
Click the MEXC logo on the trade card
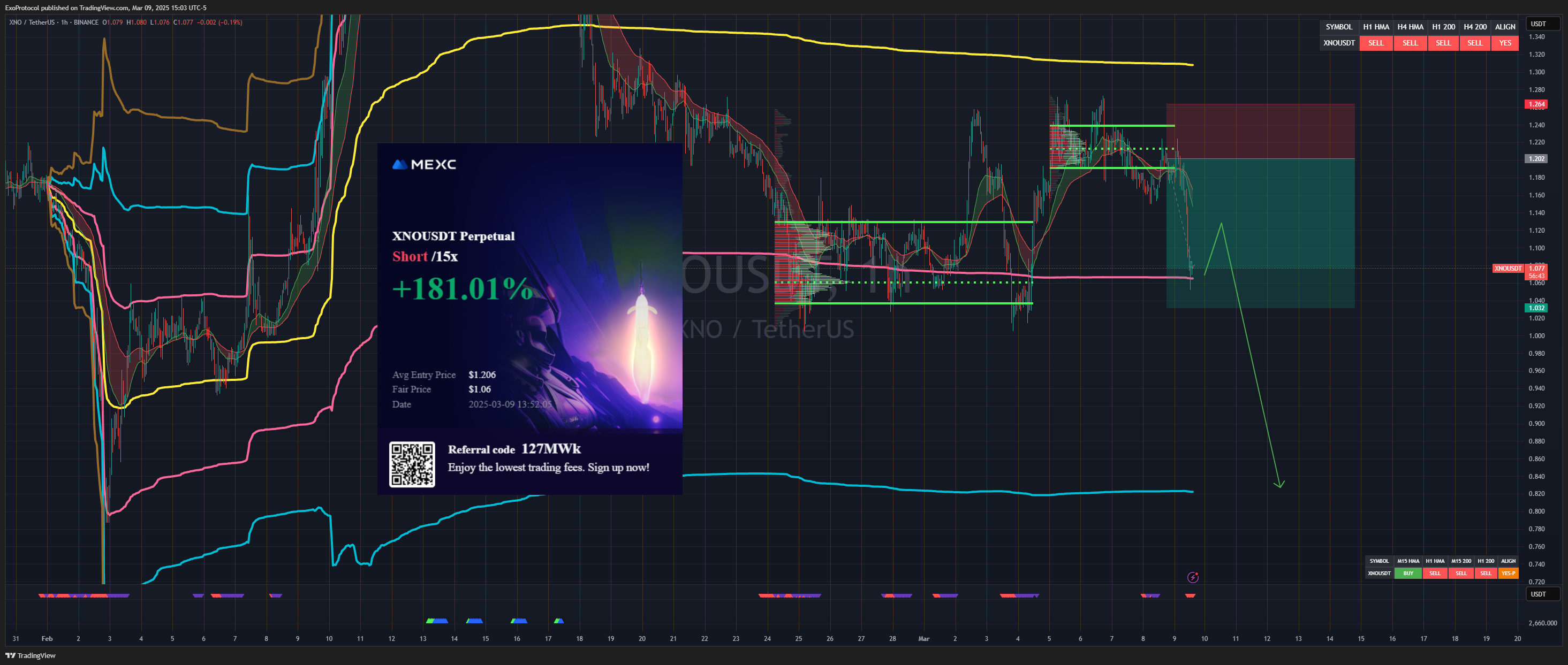425,164
